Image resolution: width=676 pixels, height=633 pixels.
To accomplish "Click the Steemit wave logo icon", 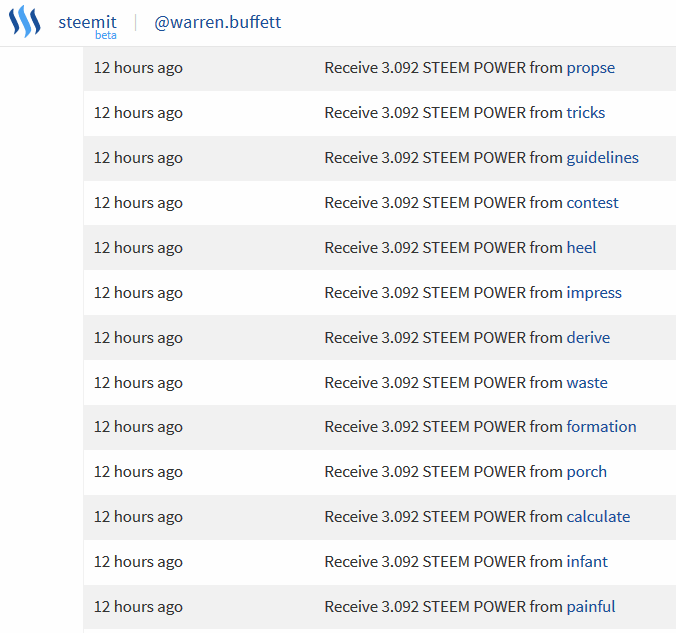I will pyautogui.click(x=25, y=22).
